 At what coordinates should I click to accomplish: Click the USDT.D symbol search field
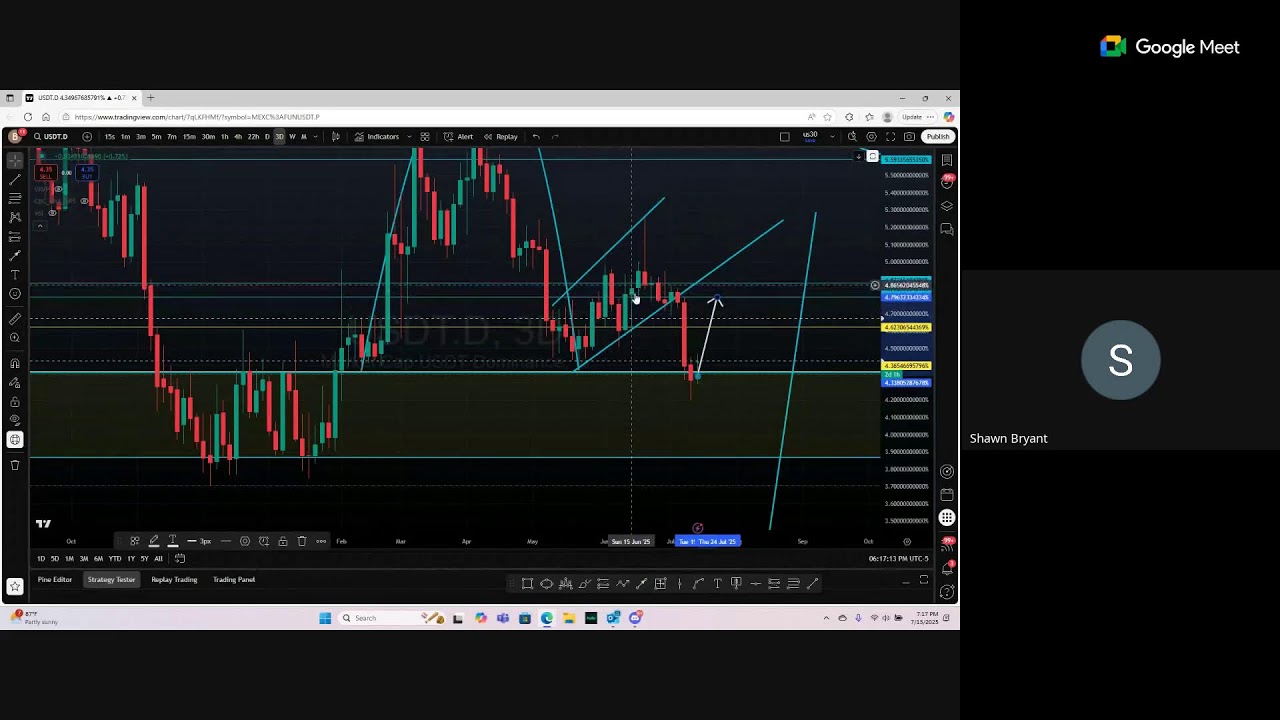pyautogui.click(x=51, y=137)
